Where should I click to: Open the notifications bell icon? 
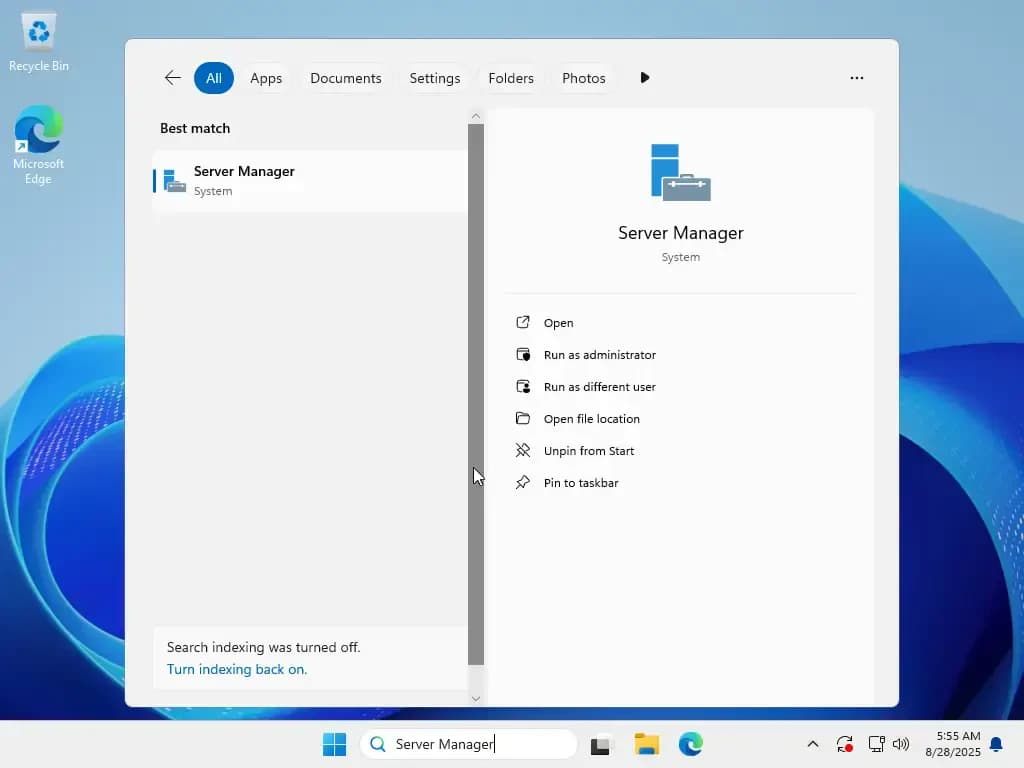(997, 744)
